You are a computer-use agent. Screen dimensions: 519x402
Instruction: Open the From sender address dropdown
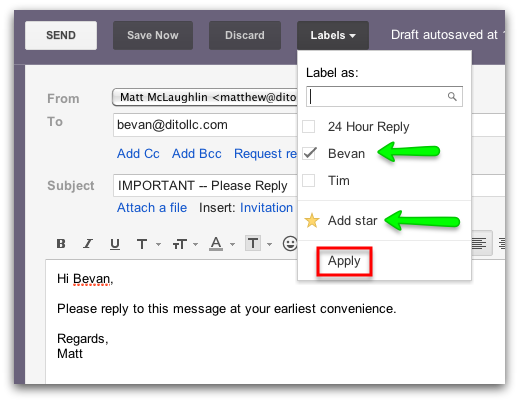click(x=205, y=97)
